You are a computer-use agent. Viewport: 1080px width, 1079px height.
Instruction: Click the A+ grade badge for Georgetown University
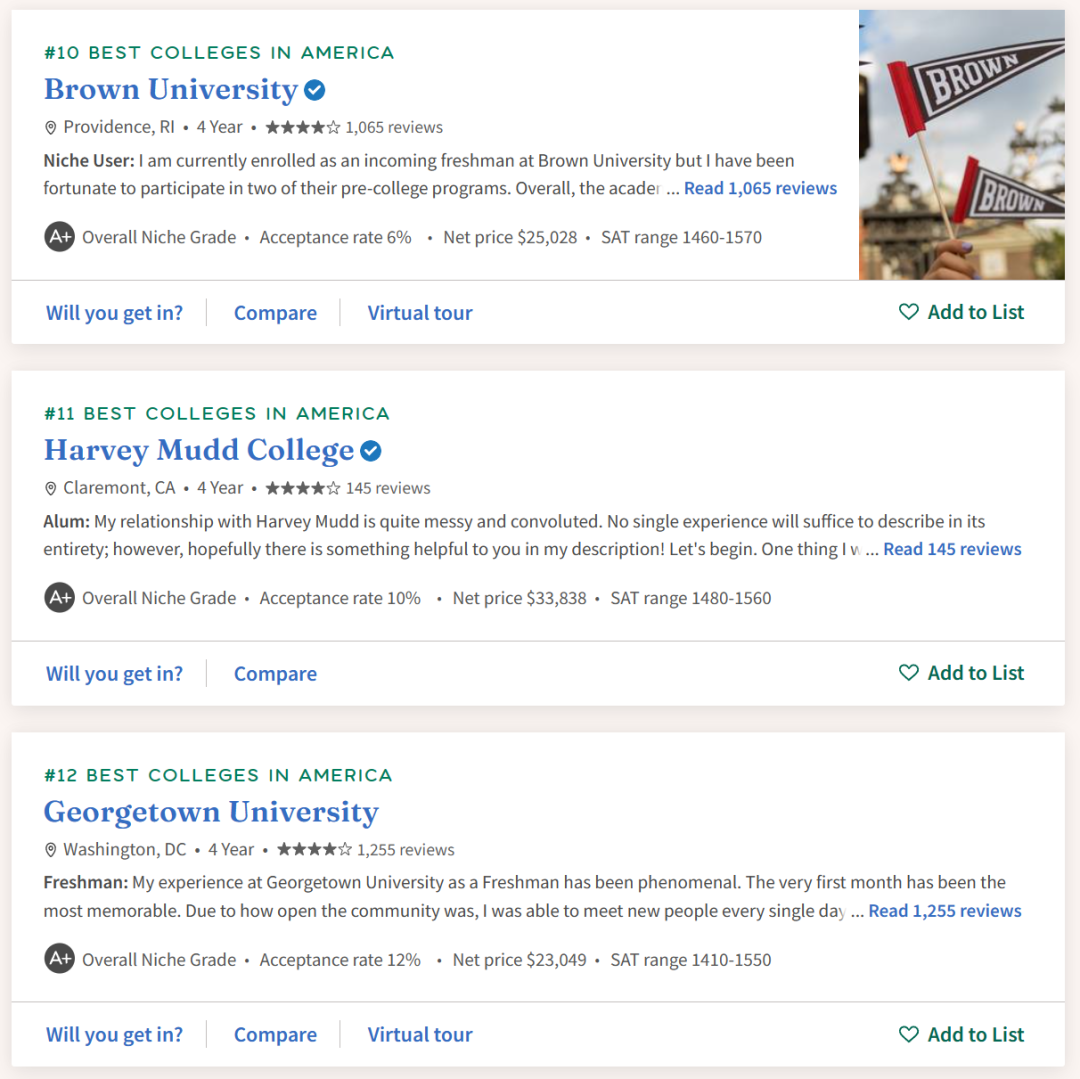59,959
